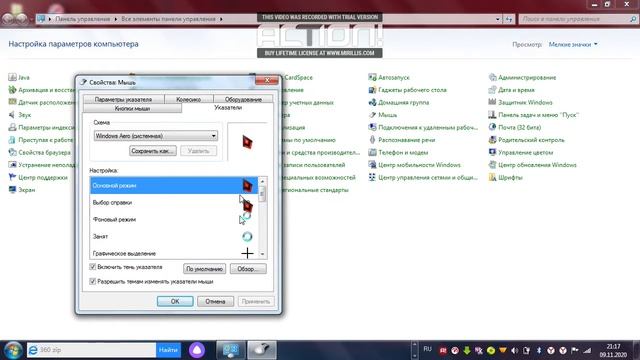The image size is (640, 360).
Task: Open Центр мобильности Windows icon
Action: 372,165
